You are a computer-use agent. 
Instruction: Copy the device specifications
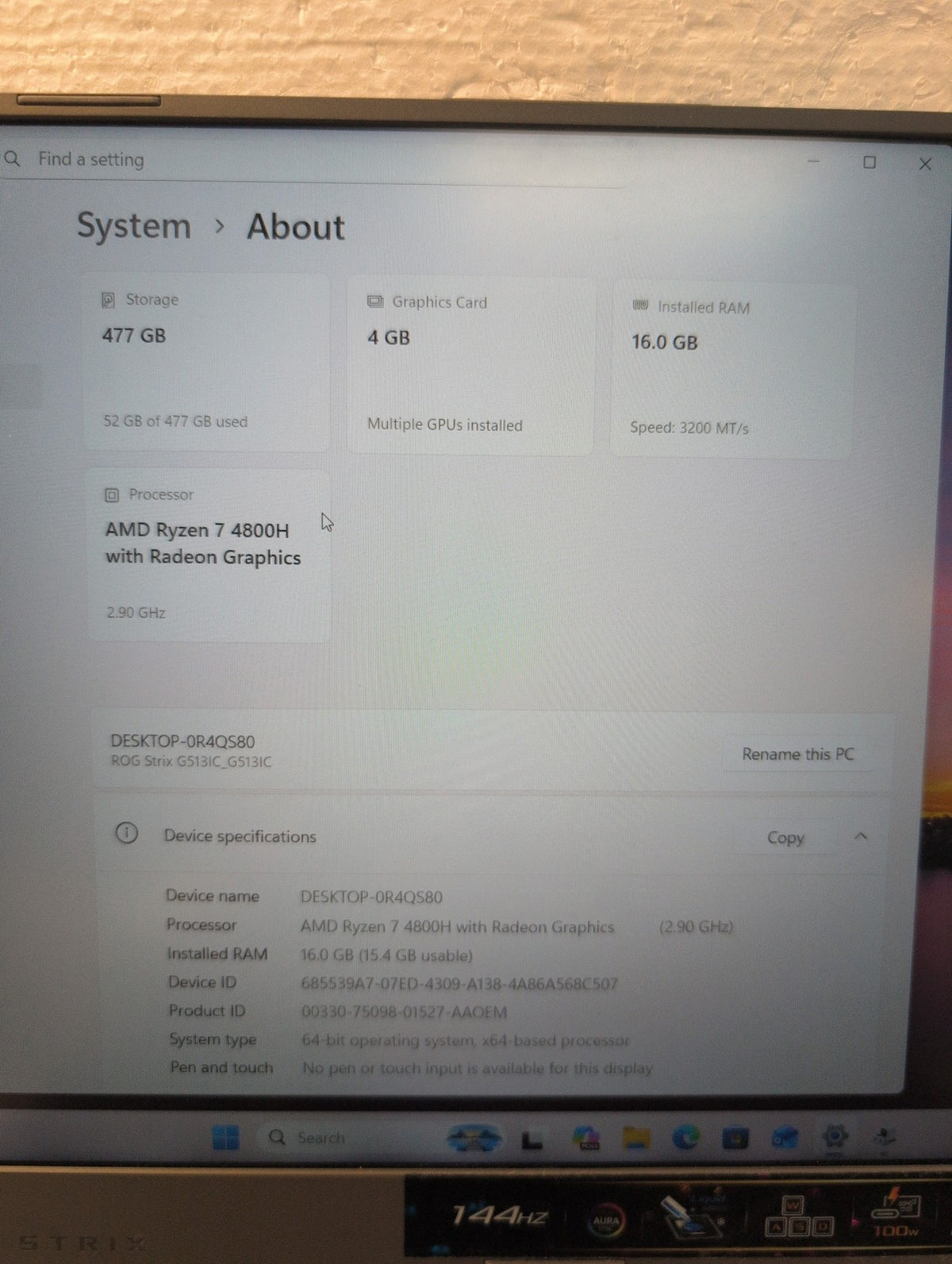pos(785,838)
